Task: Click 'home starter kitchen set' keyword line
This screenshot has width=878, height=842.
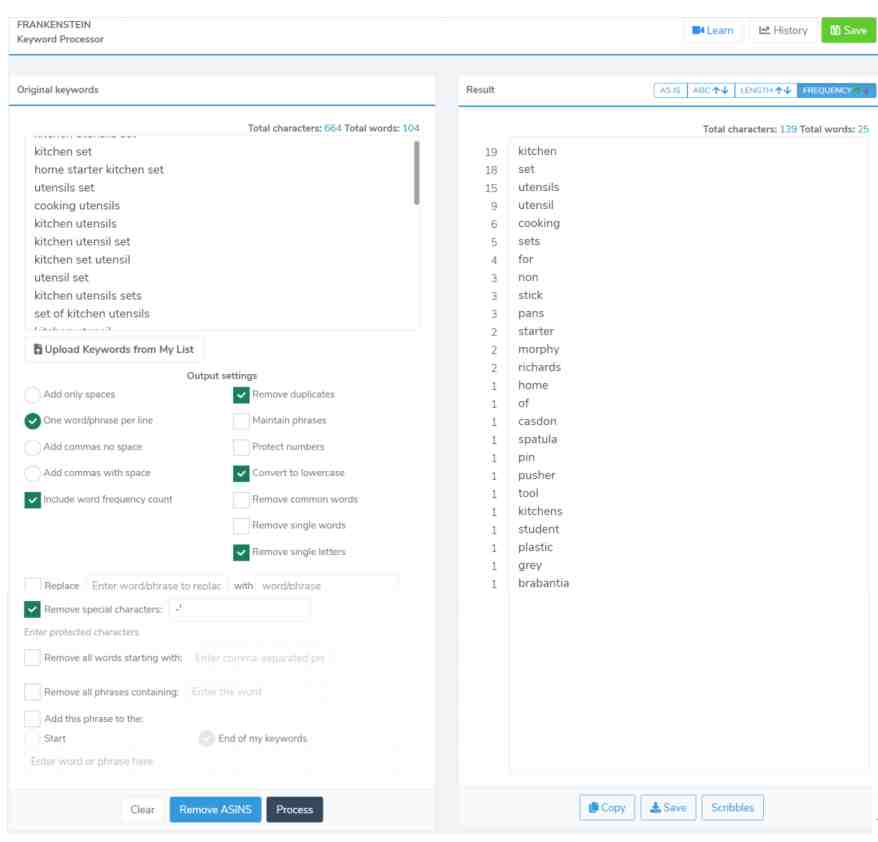Action: coord(99,170)
